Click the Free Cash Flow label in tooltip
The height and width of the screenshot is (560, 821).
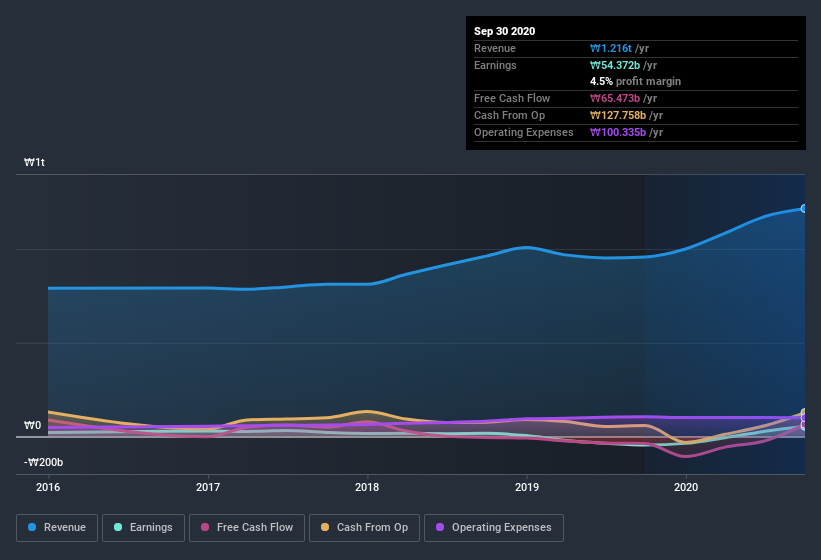click(x=512, y=98)
